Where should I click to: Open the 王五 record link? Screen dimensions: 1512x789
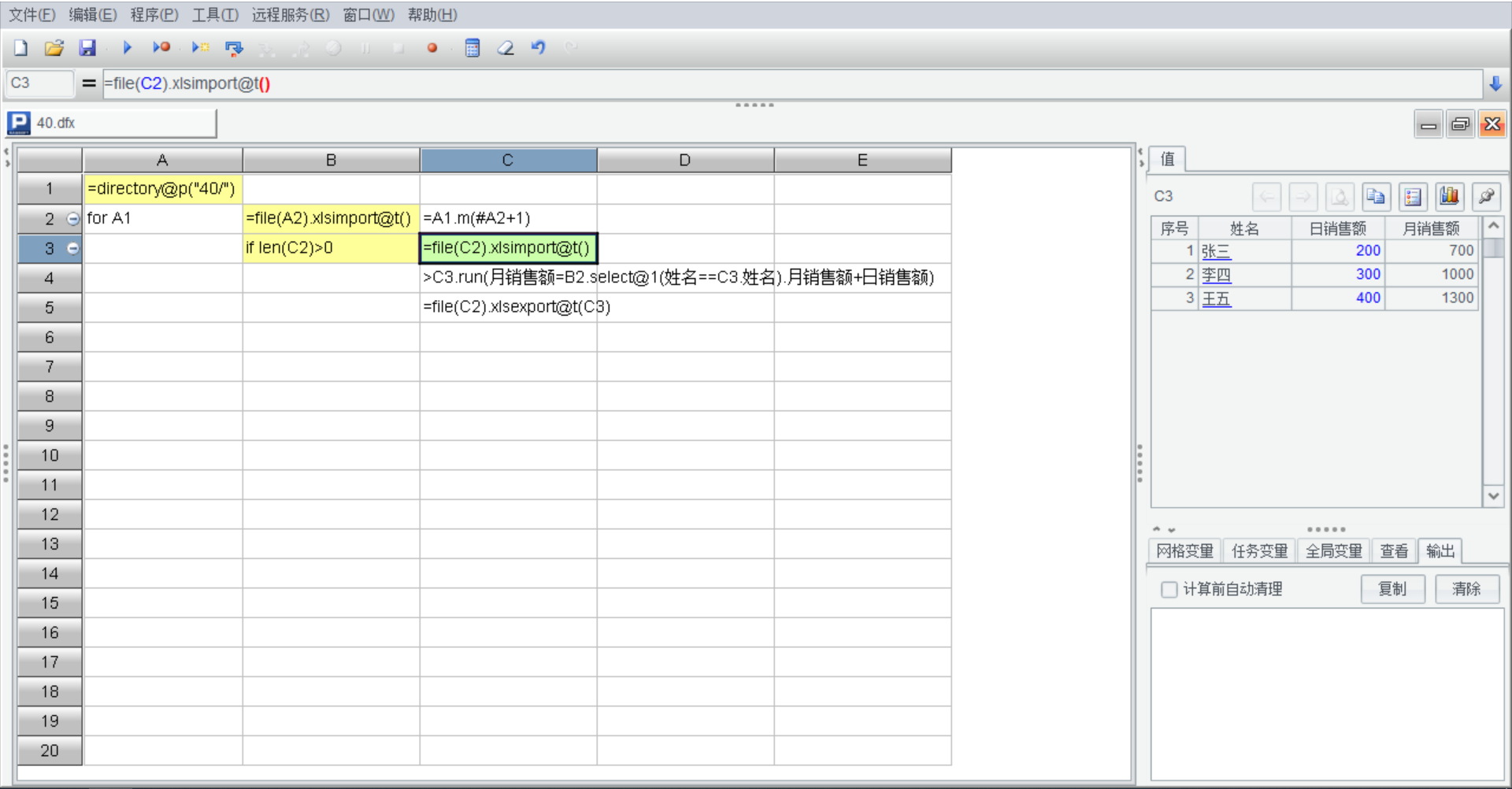pyautogui.click(x=1216, y=298)
